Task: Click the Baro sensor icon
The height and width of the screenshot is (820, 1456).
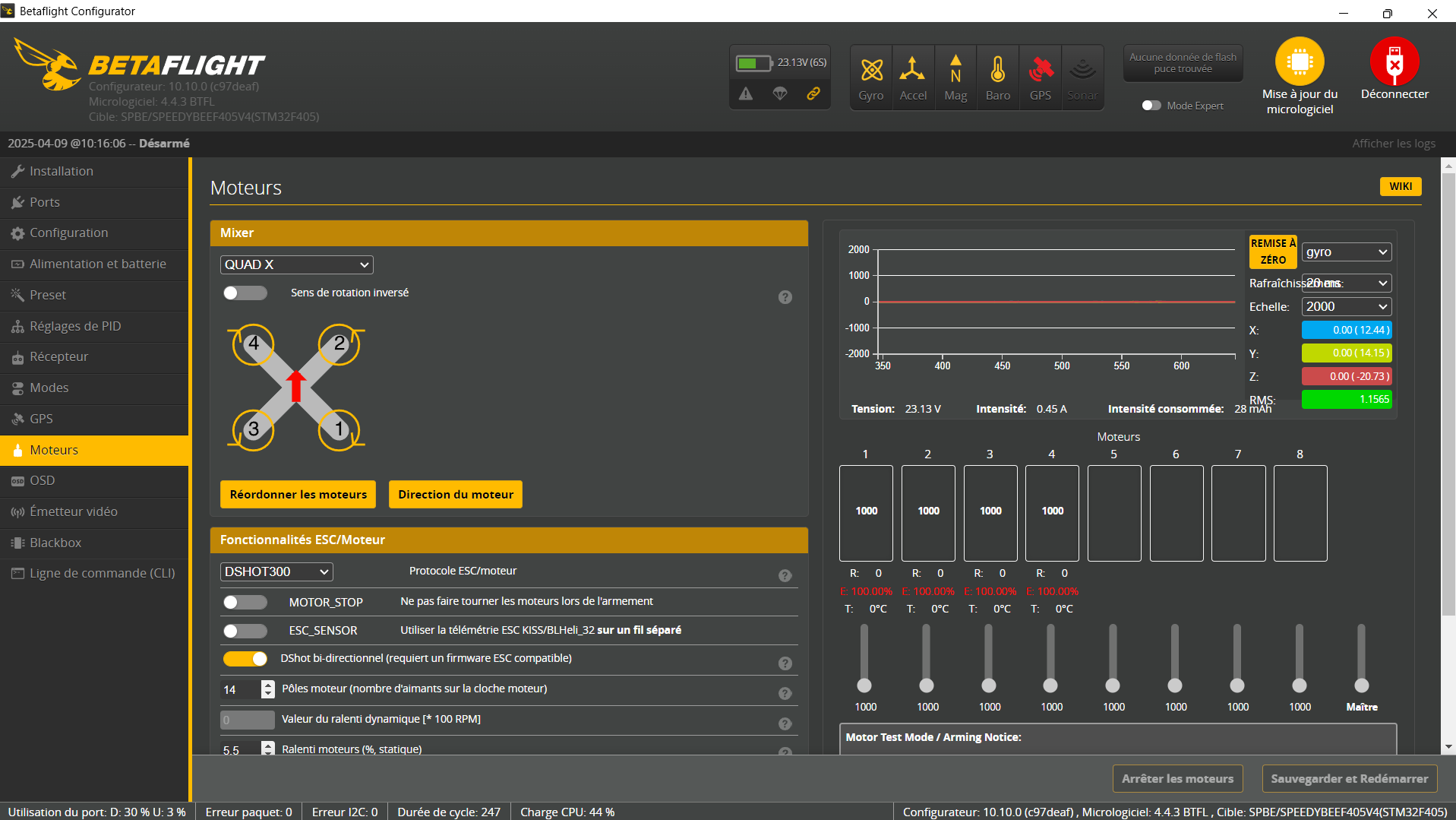Action: click(997, 71)
